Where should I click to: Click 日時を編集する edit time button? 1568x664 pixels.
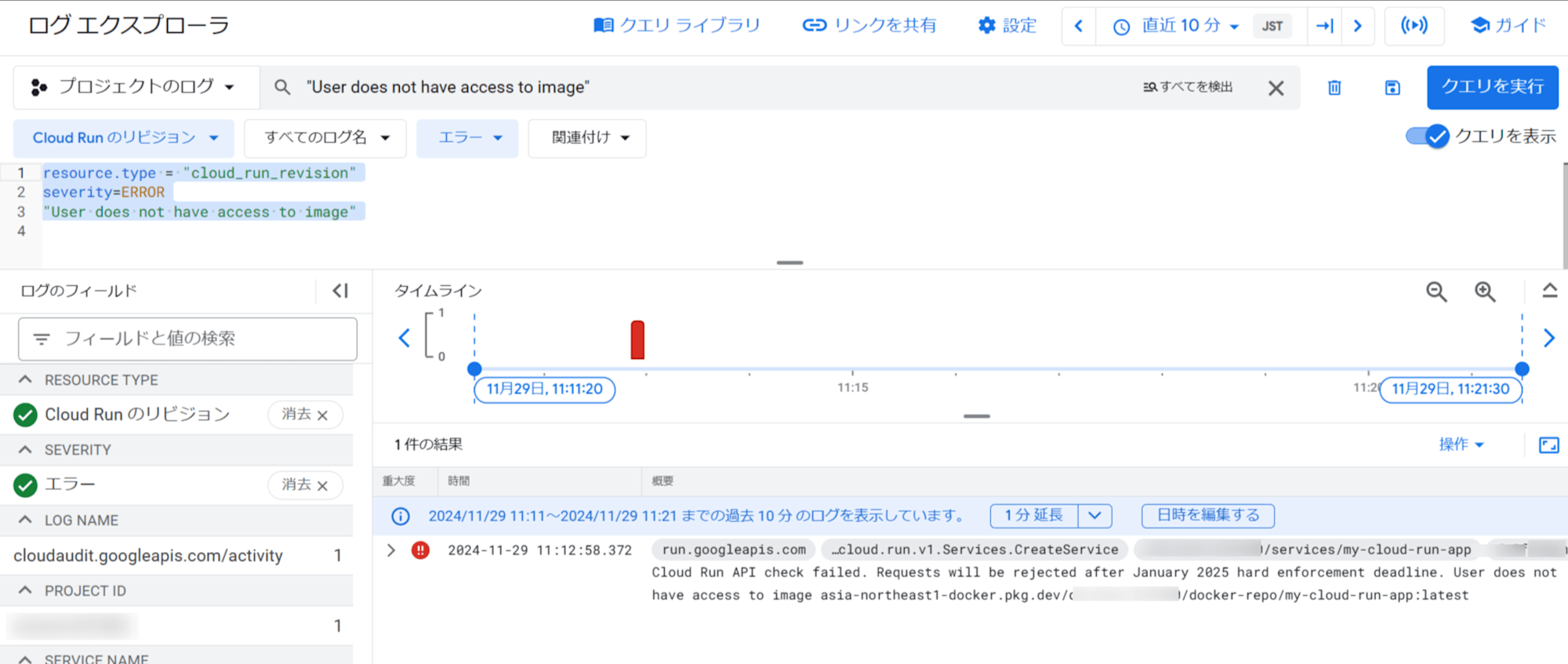[1208, 515]
